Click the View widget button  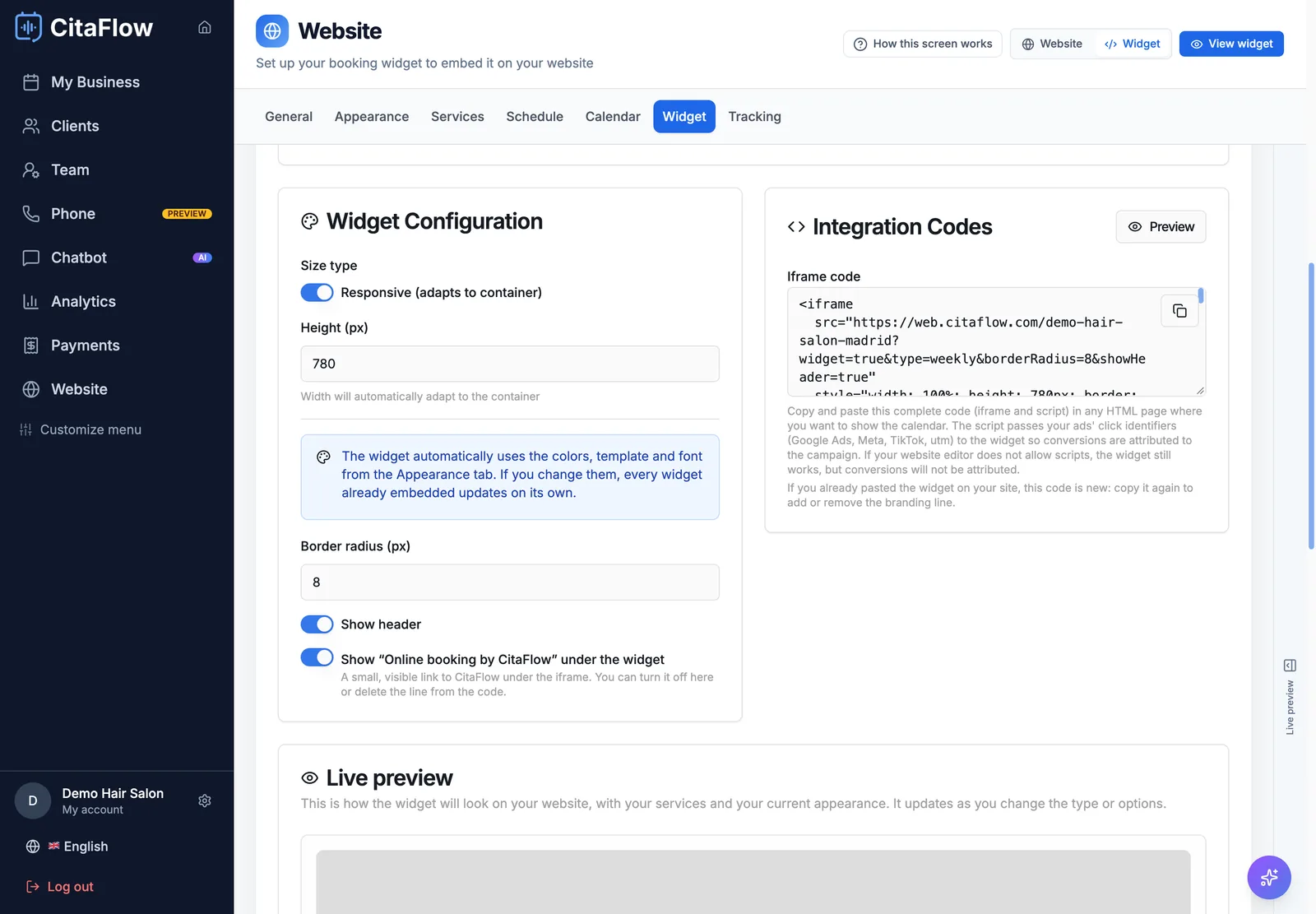[1231, 44]
